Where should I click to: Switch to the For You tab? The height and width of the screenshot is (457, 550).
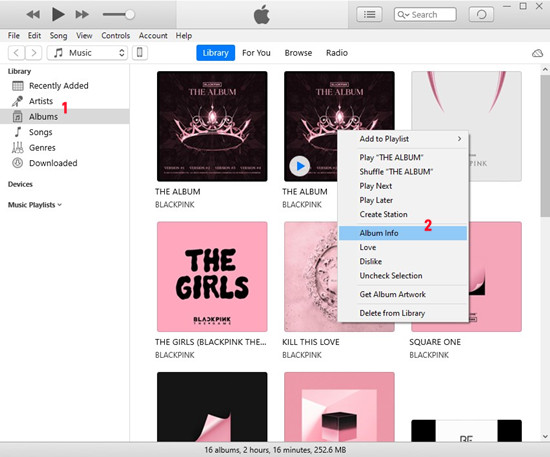(256, 53)
